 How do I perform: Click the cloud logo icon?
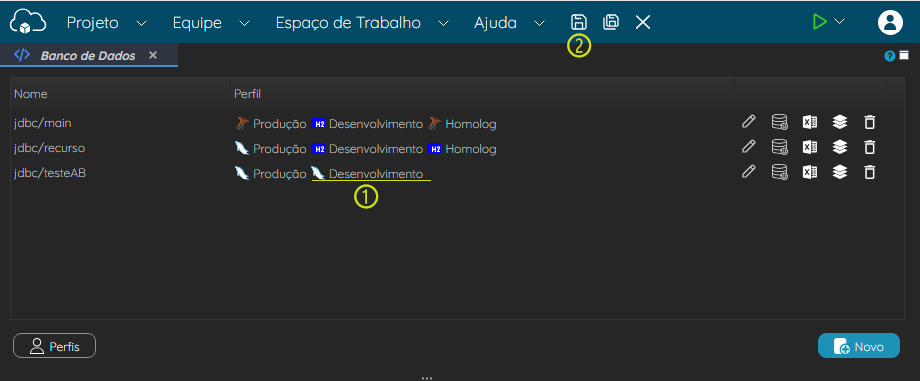[x=28, y=23]
